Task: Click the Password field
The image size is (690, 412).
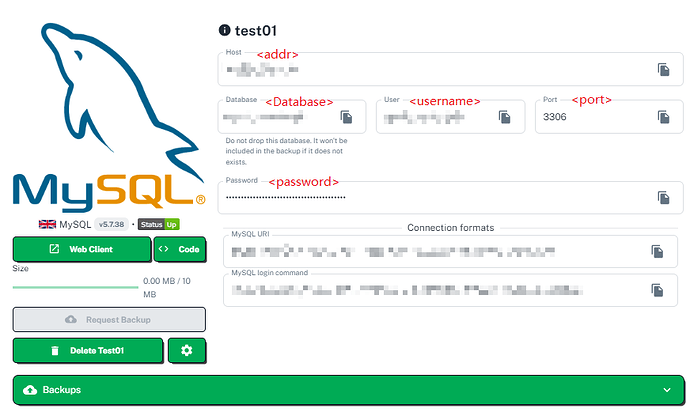Action: tap(450, 197)
